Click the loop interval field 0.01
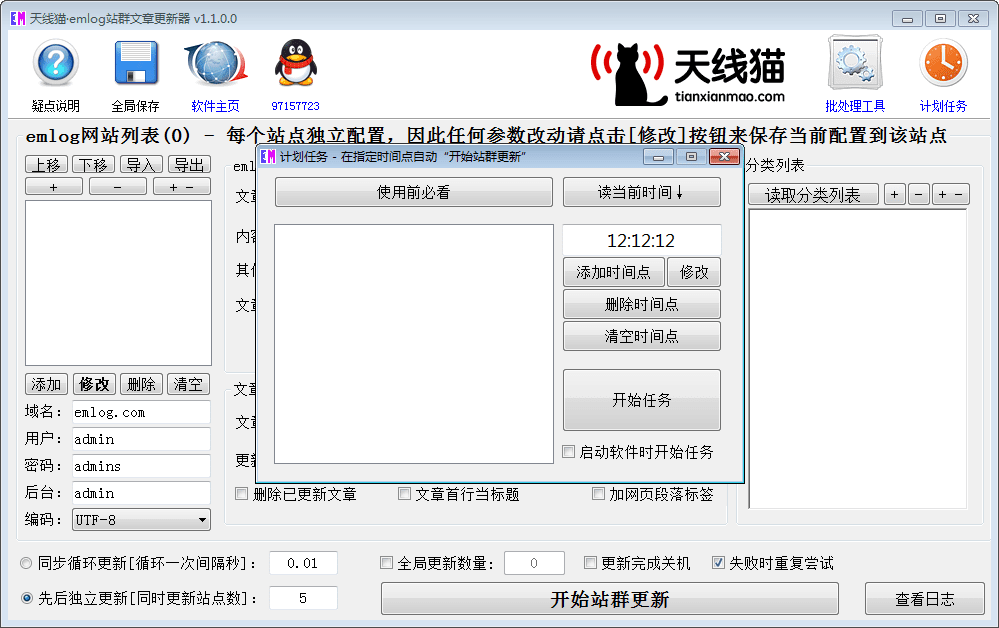 [x=303, y=563]
